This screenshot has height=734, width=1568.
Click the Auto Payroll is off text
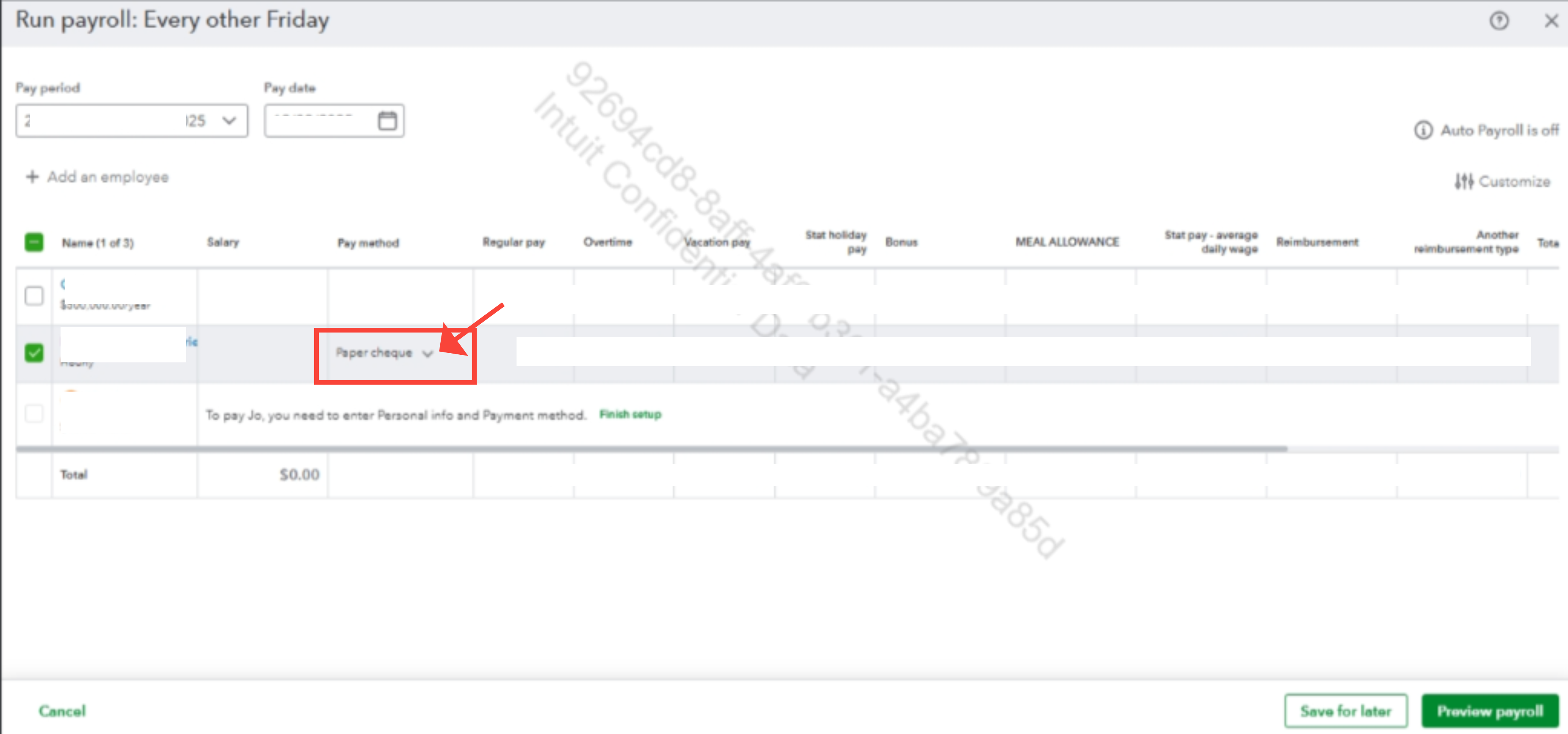(1499, 130)
